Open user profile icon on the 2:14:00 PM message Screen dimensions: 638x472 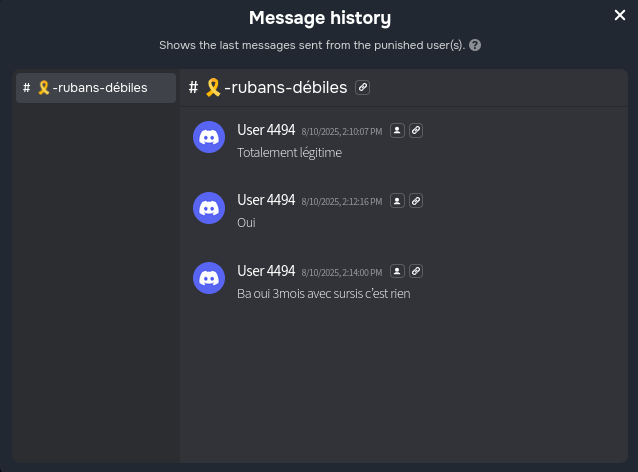(397, 271)
